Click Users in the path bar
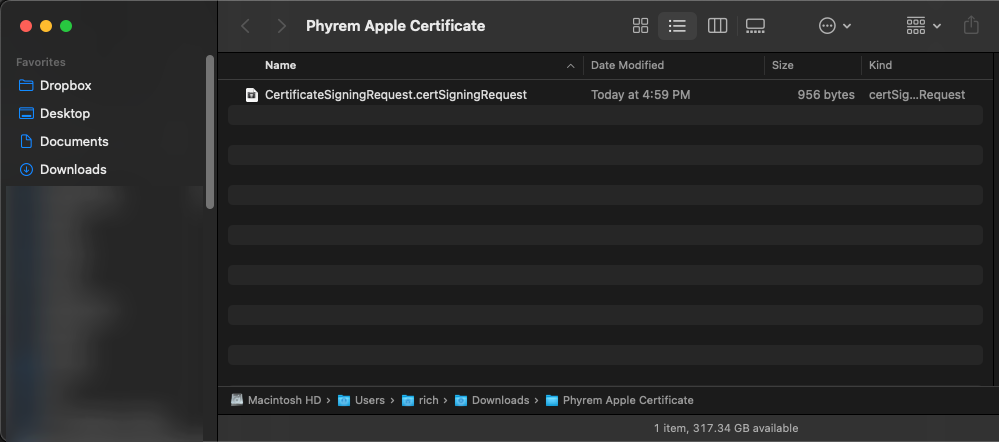Viewport: 999px width, 442px height. 369,400
